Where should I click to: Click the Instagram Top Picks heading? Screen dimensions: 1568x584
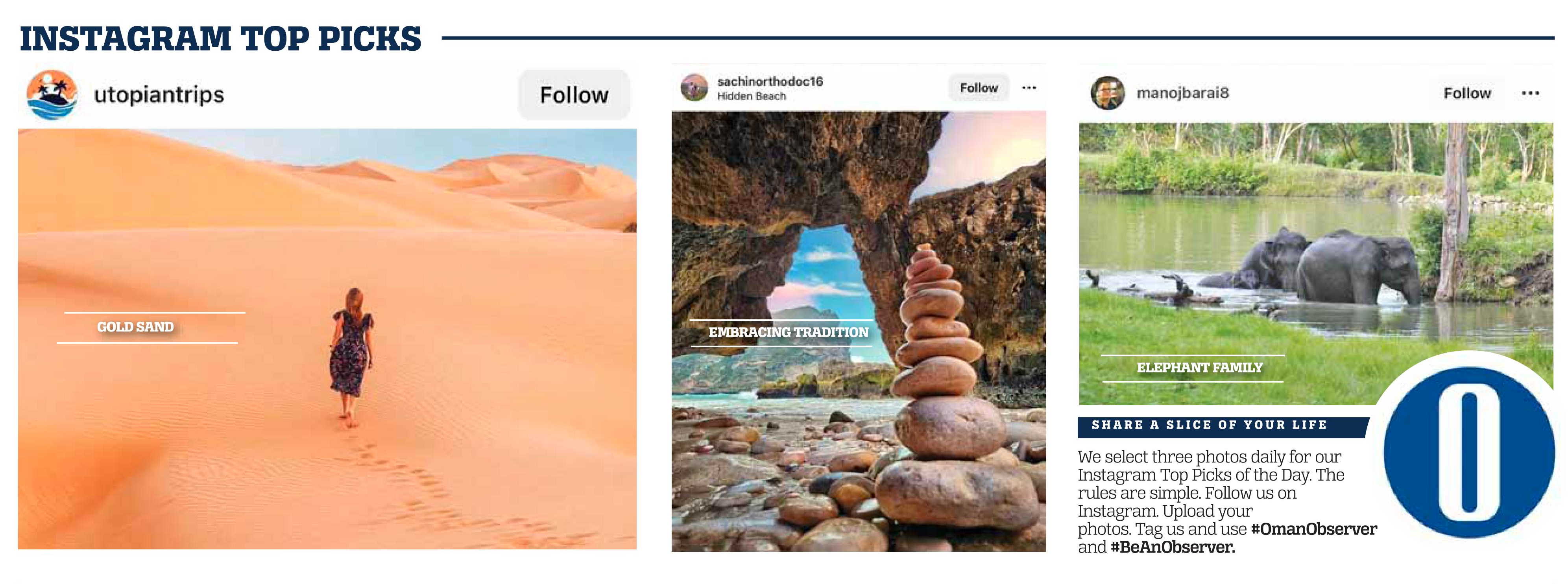click(220, 38)
